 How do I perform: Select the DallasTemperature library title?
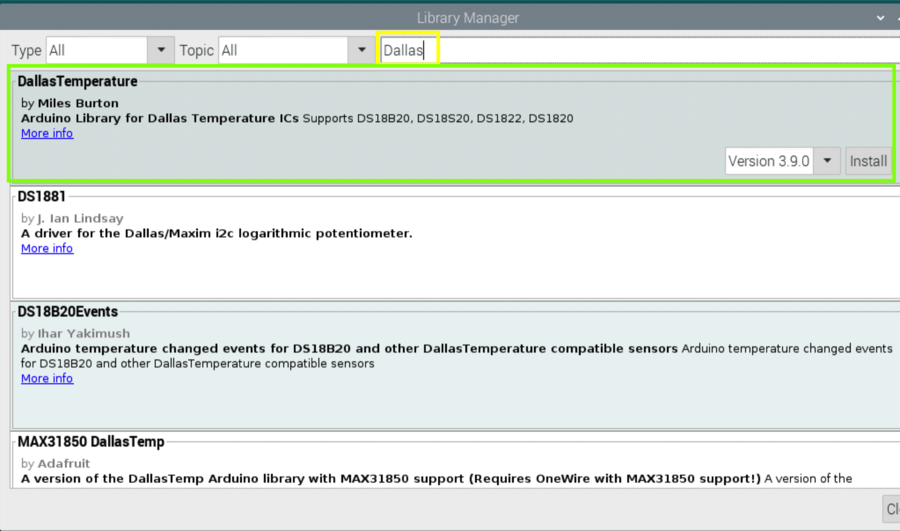pos(77,81)
